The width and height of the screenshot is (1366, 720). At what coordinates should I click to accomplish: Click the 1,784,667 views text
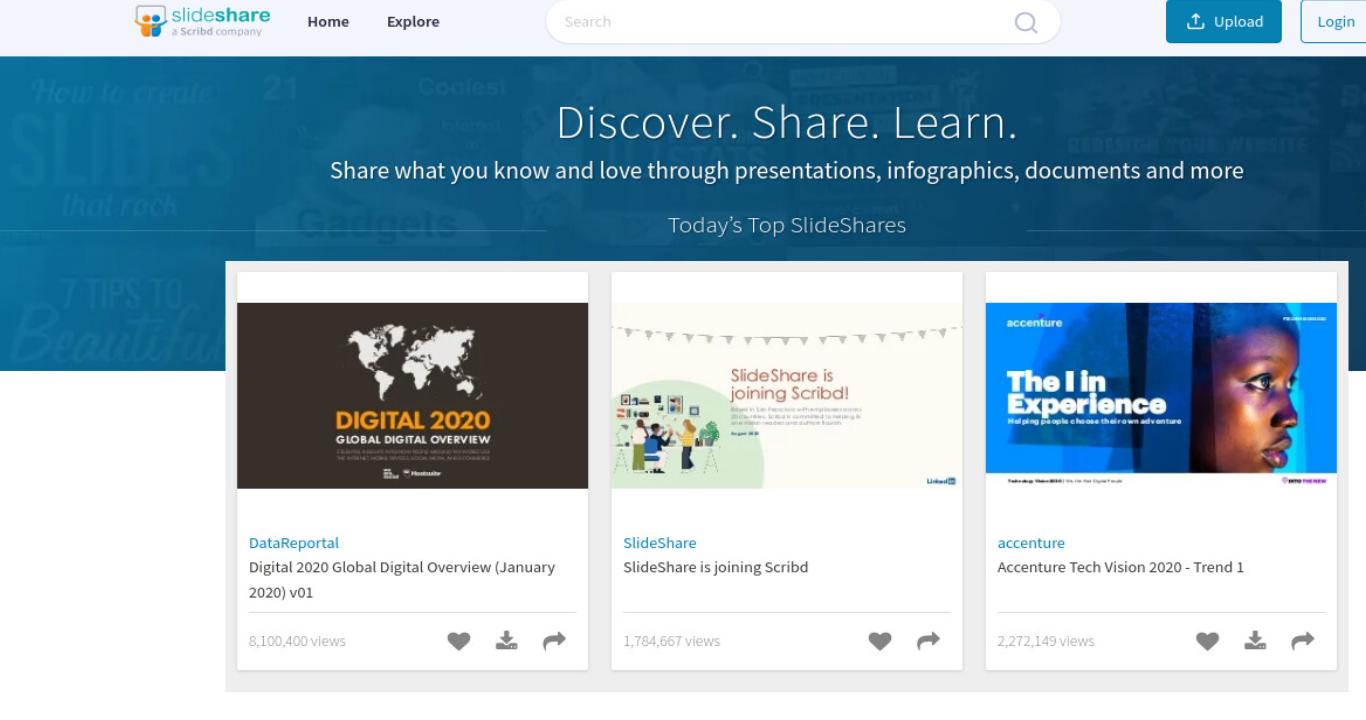click(672, 641)
